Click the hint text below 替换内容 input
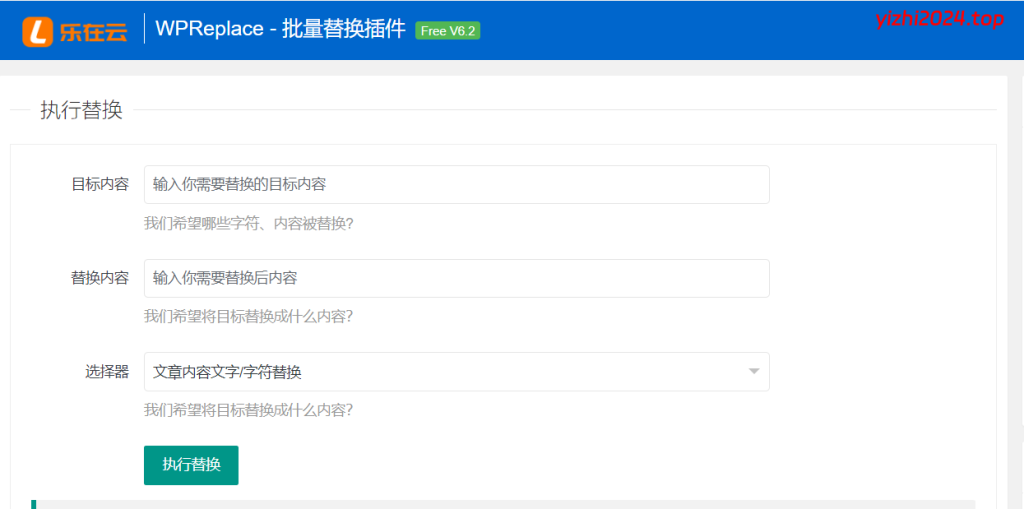 click(248, 316)
